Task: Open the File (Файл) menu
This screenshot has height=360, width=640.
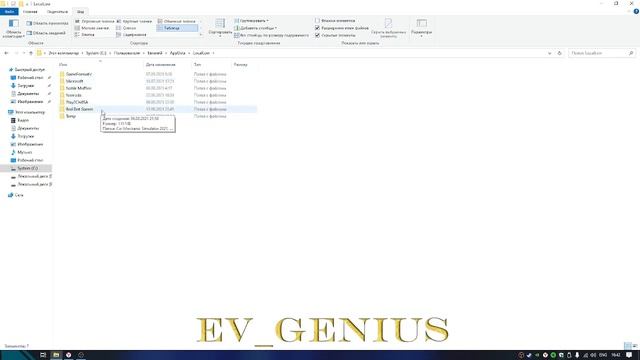Action: tap(9, 11)
